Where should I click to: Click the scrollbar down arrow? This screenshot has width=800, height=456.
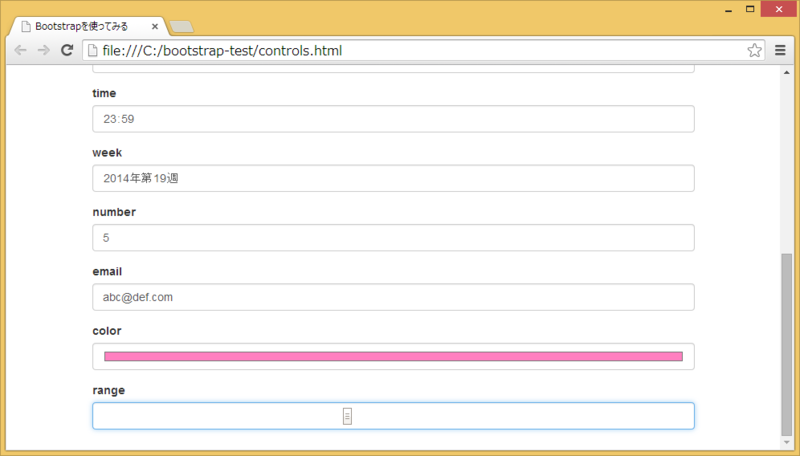click(786, 443)
